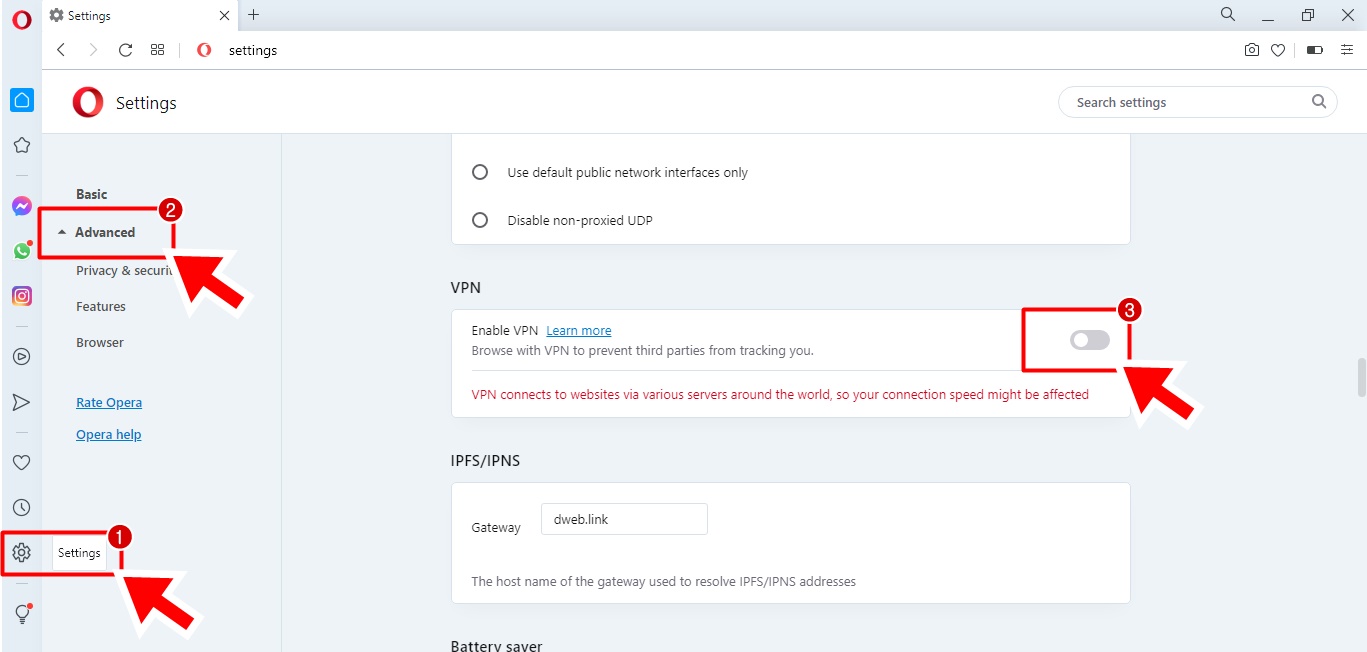
Task: Click the Rate Opera link
Action: [109, 402]
